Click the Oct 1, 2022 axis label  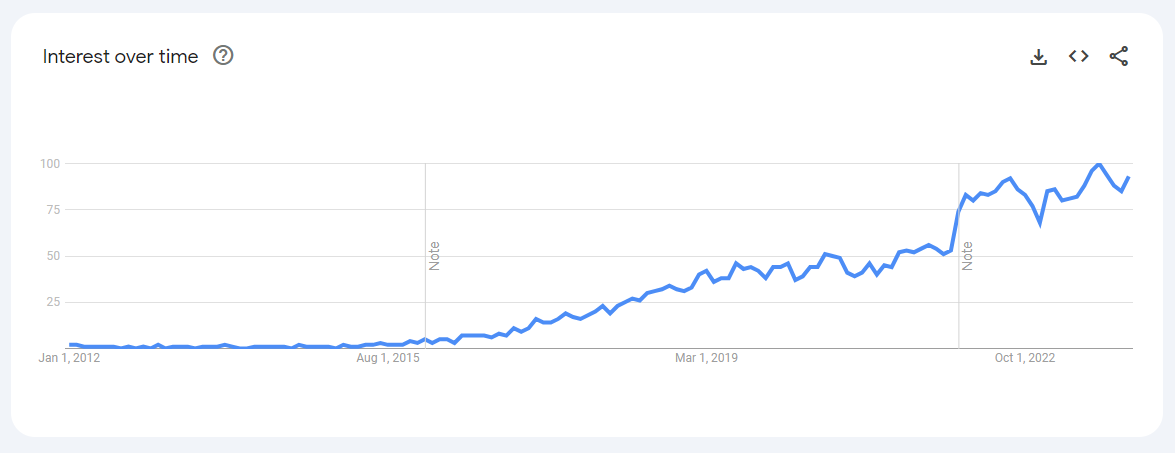pyautogui.click(x=1024, y=357)
